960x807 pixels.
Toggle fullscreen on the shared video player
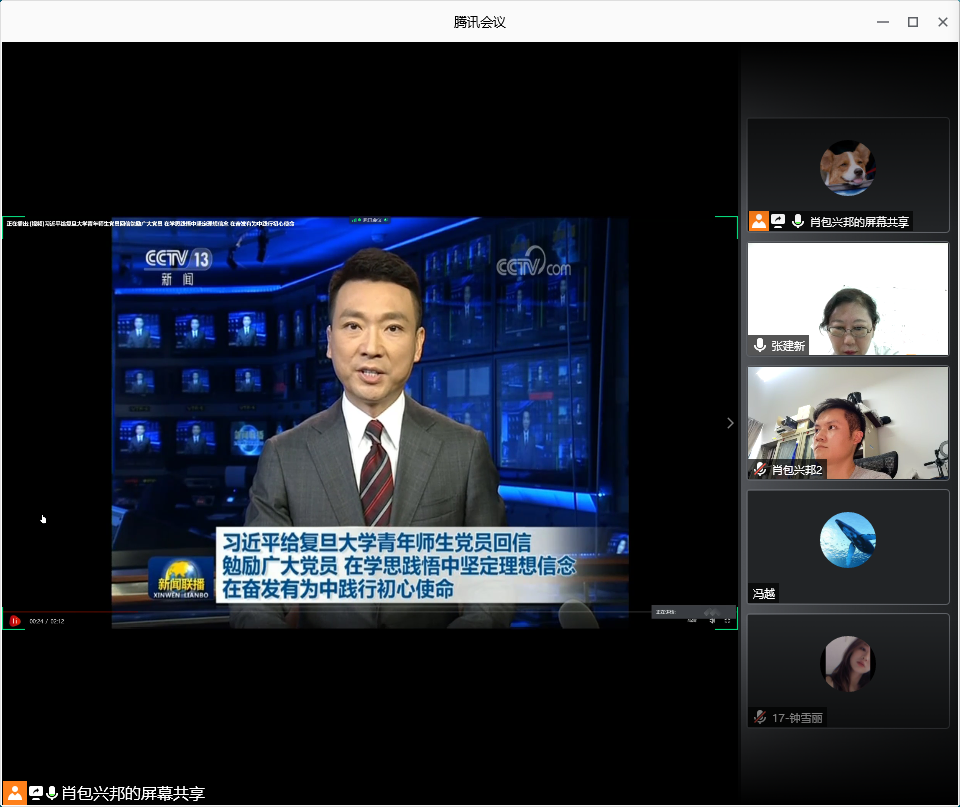(727, 621)
